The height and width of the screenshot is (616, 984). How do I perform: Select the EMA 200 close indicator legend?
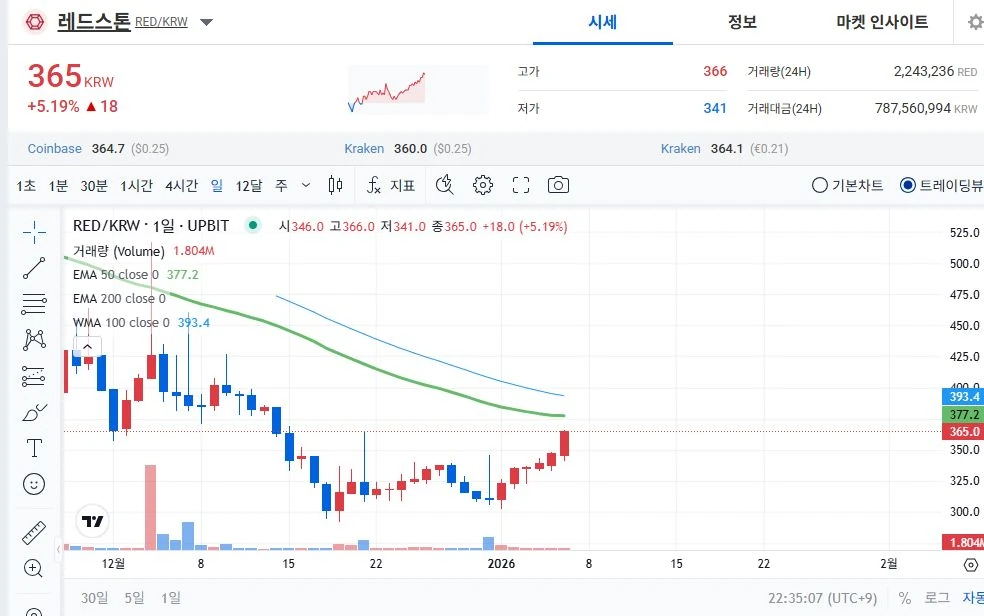pyautogui.click(x=119, y=299)
